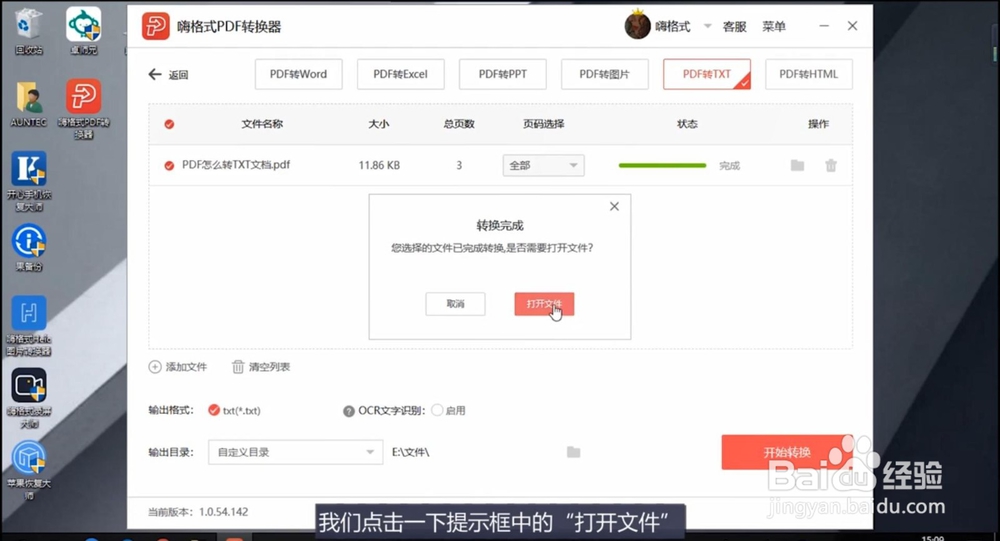Click the back arrow 返回

click(168, 75)
